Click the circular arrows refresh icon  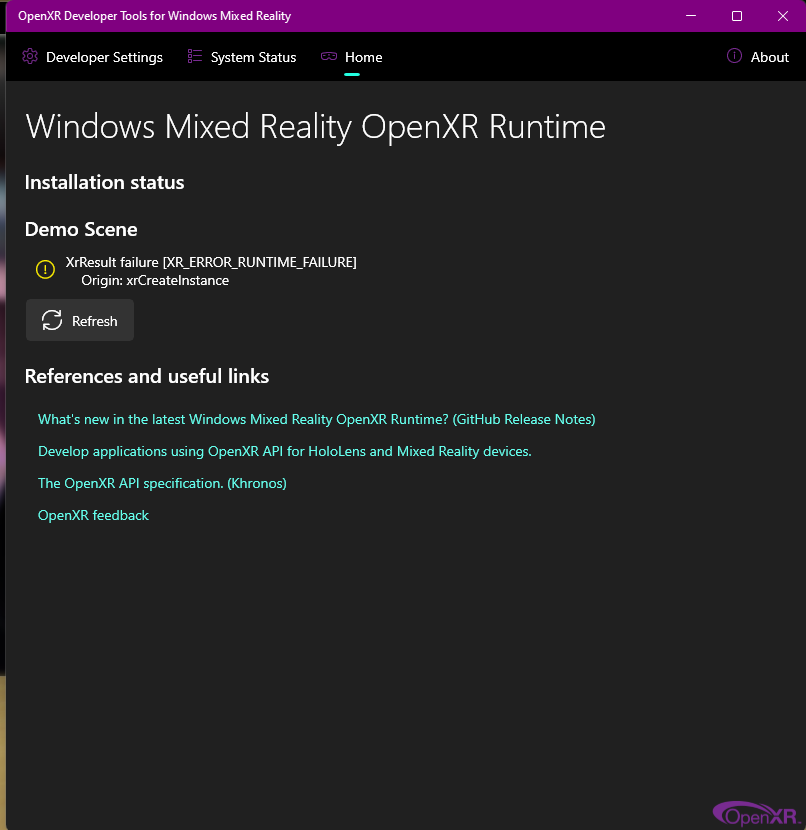click(52, 320)
